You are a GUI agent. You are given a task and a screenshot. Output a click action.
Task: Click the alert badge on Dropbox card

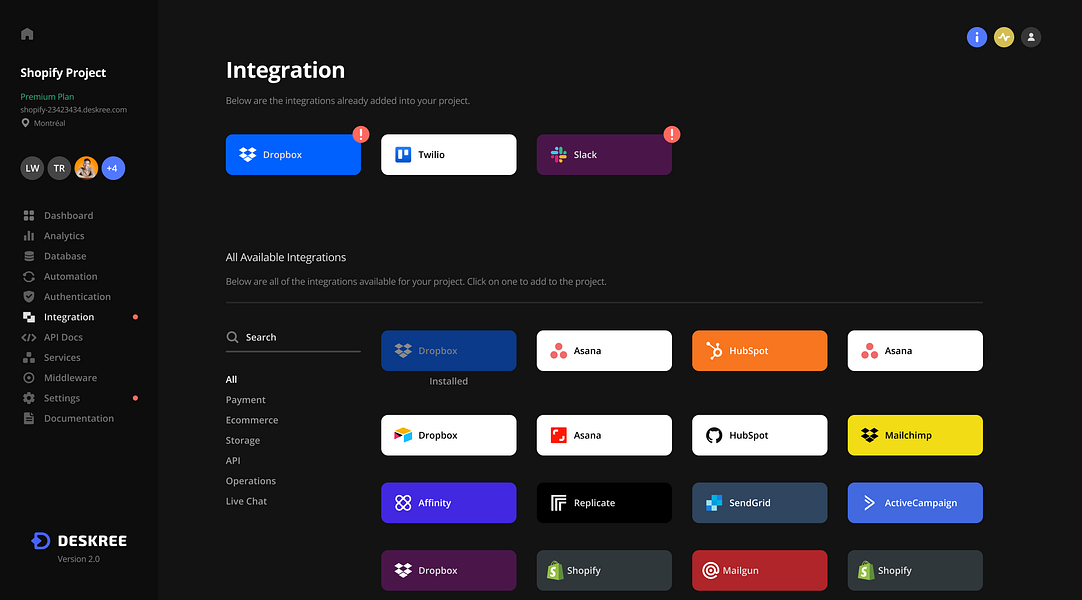[361, 134]
